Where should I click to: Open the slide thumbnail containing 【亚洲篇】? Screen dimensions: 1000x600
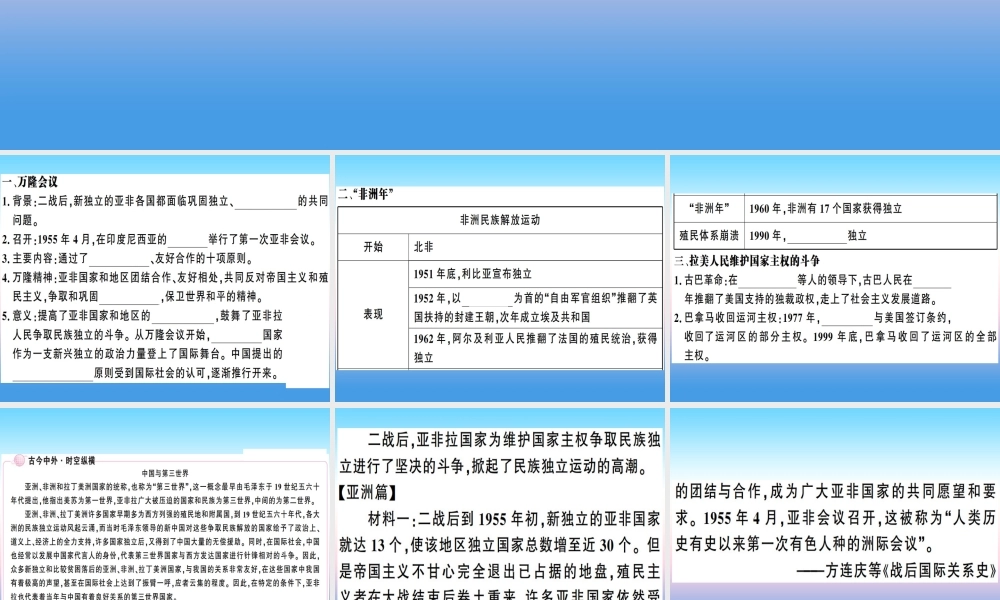click(499, 504)
